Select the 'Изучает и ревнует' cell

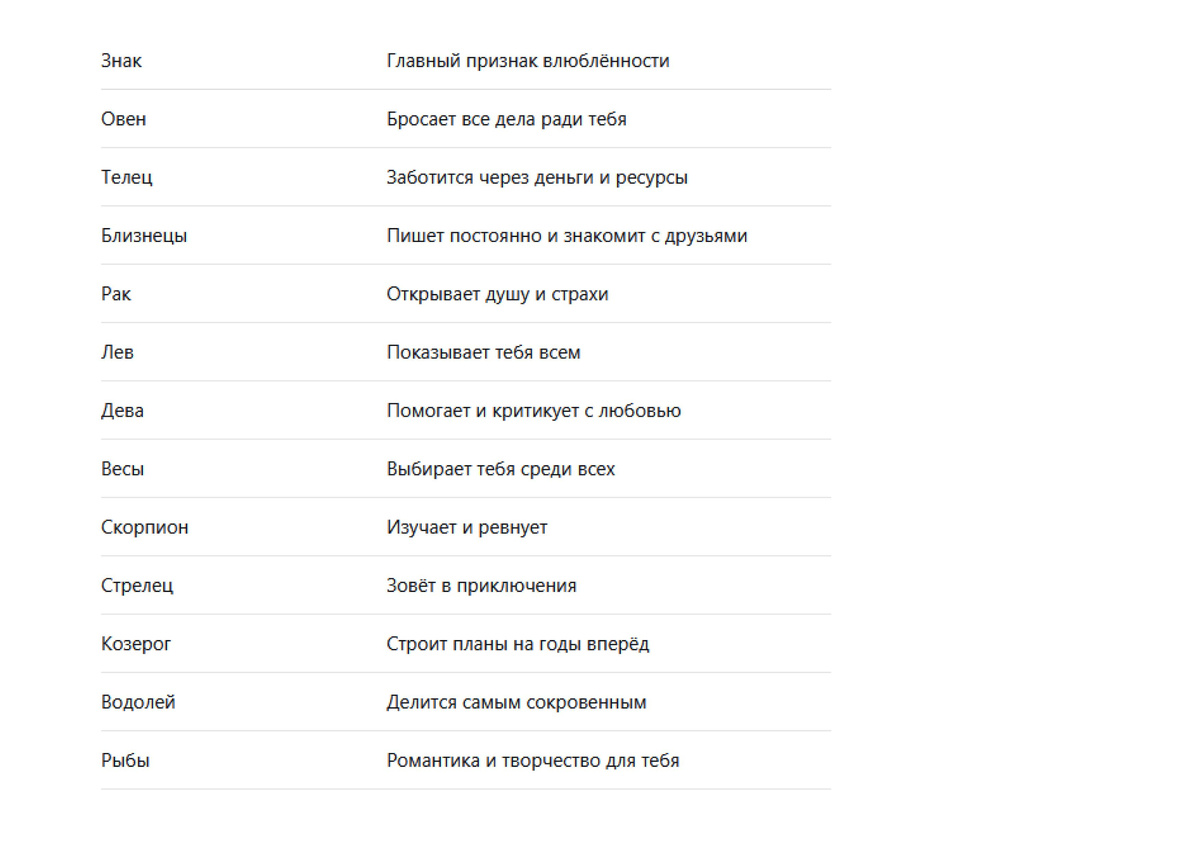click(467, 527)
